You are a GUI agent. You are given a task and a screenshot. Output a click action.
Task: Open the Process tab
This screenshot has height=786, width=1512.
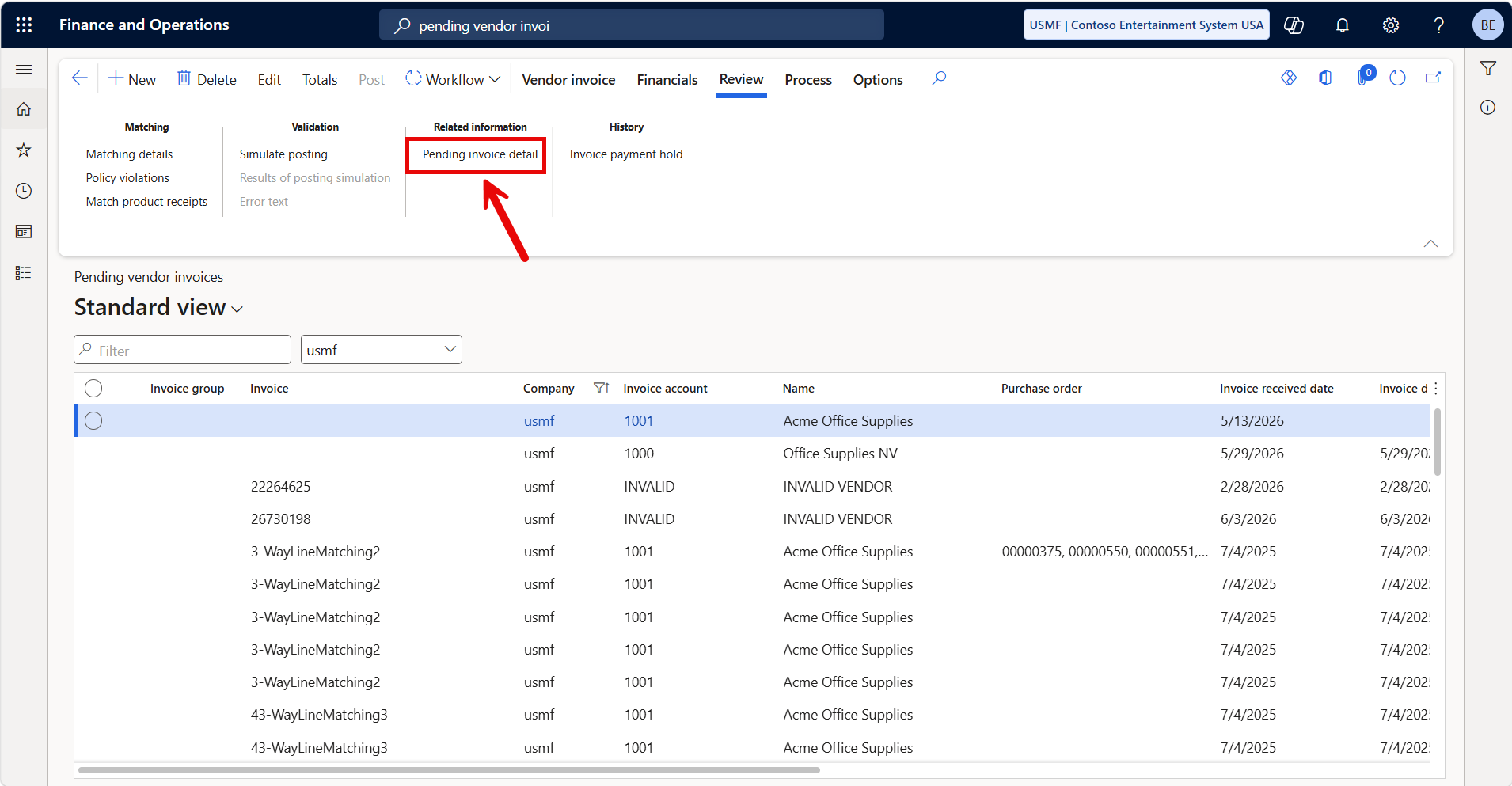coord(808,80)
